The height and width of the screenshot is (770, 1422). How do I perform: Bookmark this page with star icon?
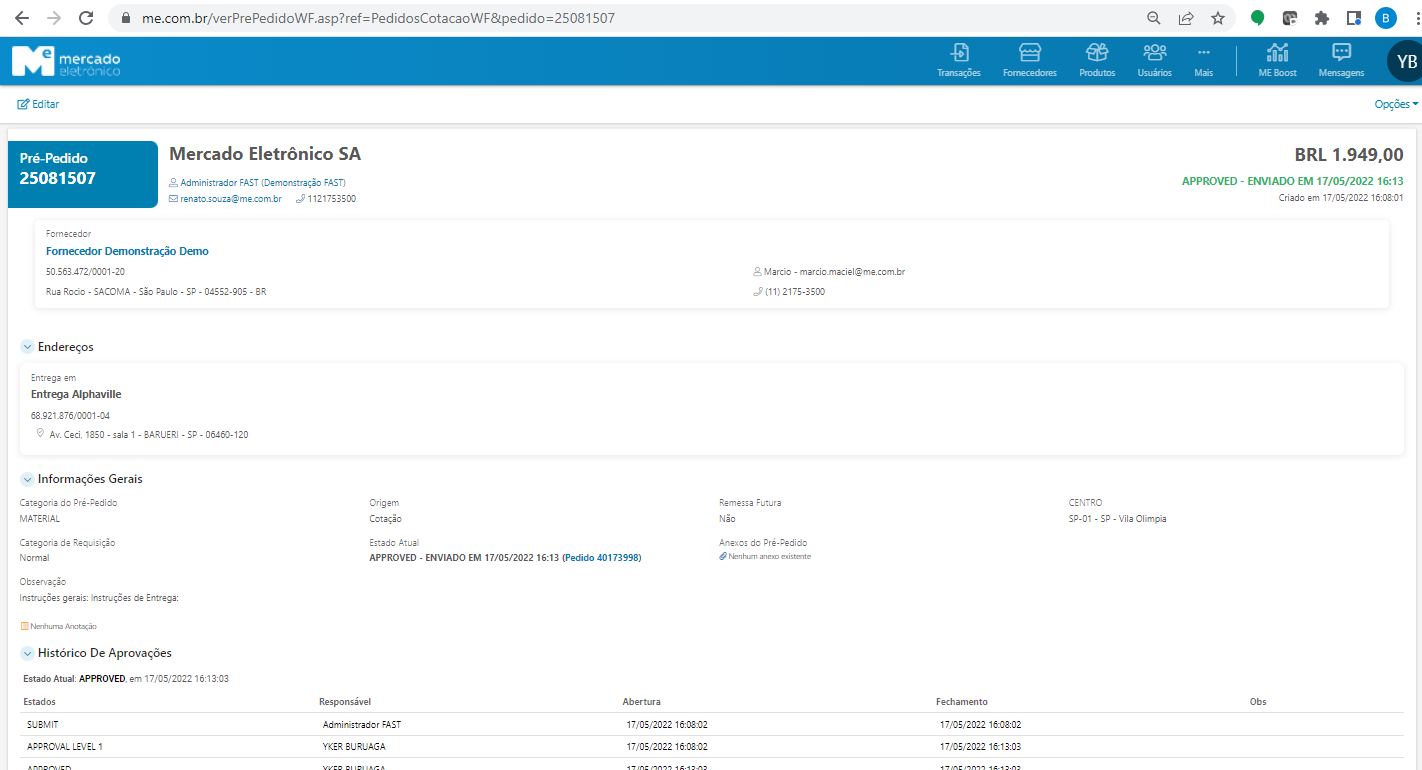(1217, 18)
